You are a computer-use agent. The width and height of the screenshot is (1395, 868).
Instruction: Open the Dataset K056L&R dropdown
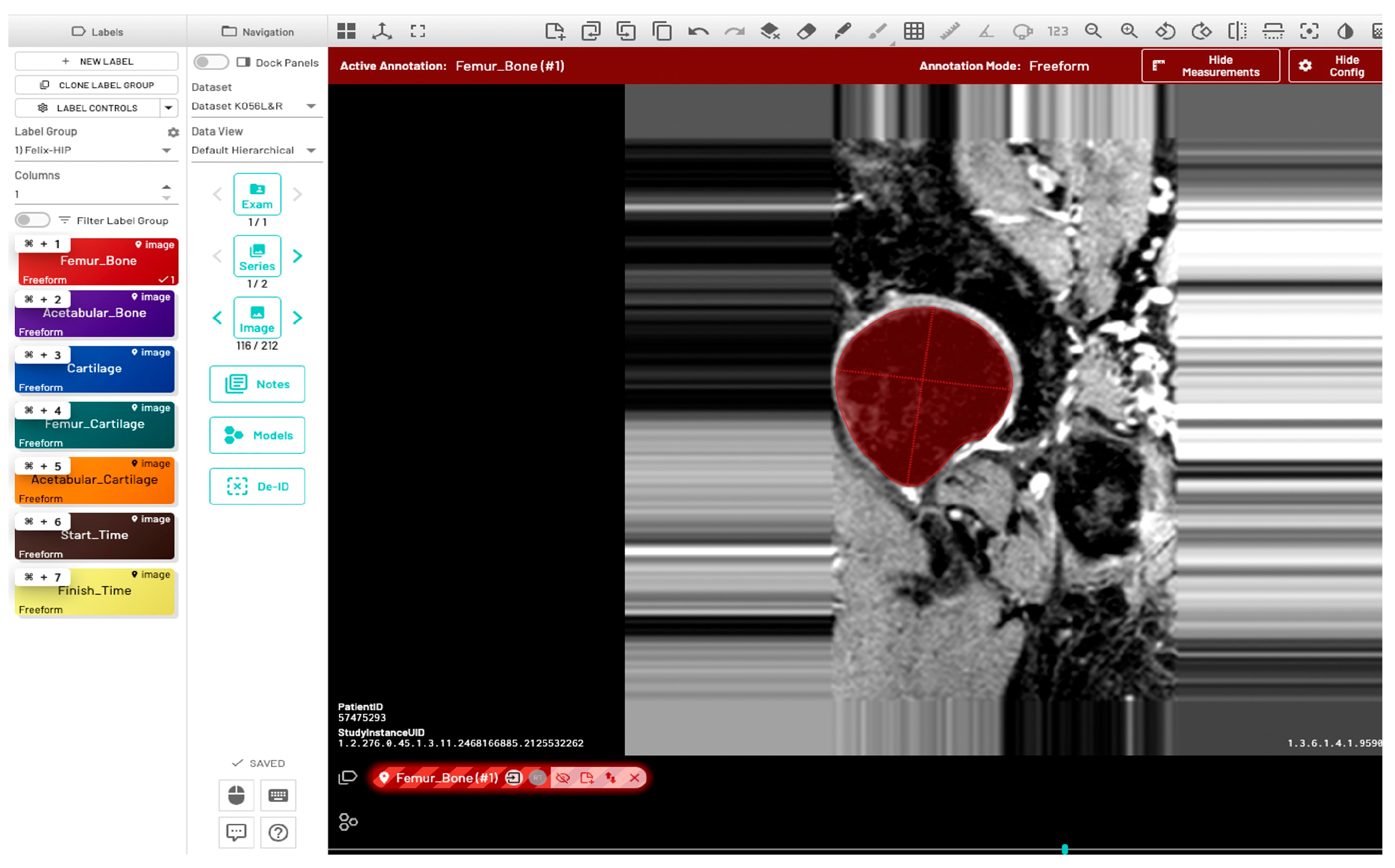pyautogui.click(x=255, y=106)
